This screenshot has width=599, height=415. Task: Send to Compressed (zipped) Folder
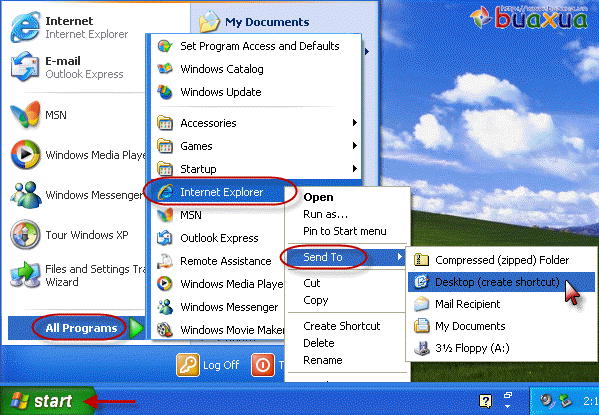(x=501, y=260)
